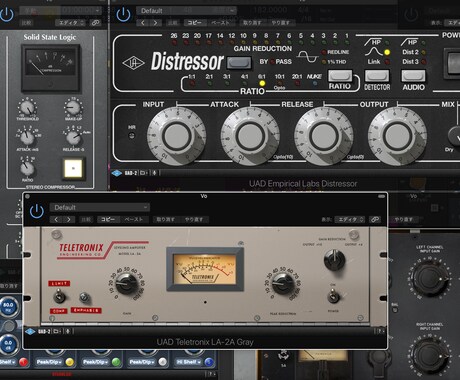Click the link icon in LA-2A plugin header
The image size is (460, 380).
coord(375,219)
